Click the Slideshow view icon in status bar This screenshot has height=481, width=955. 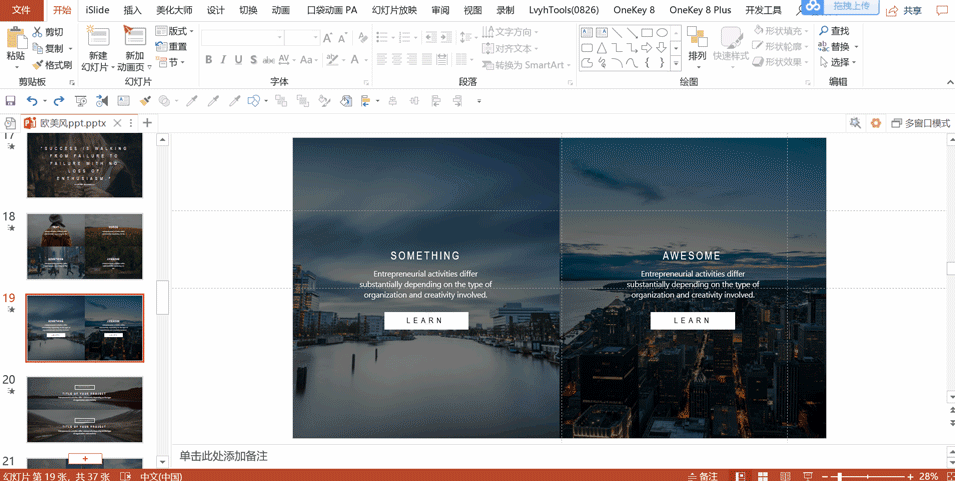point(808,476)
